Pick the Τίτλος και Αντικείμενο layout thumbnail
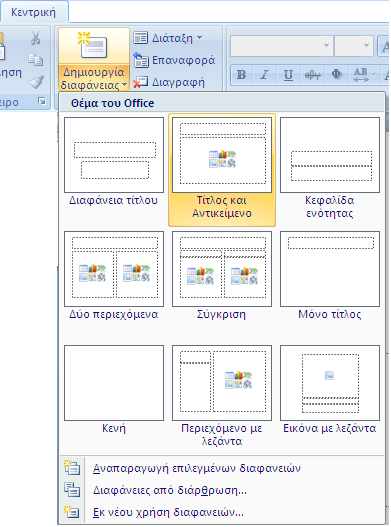 point(222,170)
